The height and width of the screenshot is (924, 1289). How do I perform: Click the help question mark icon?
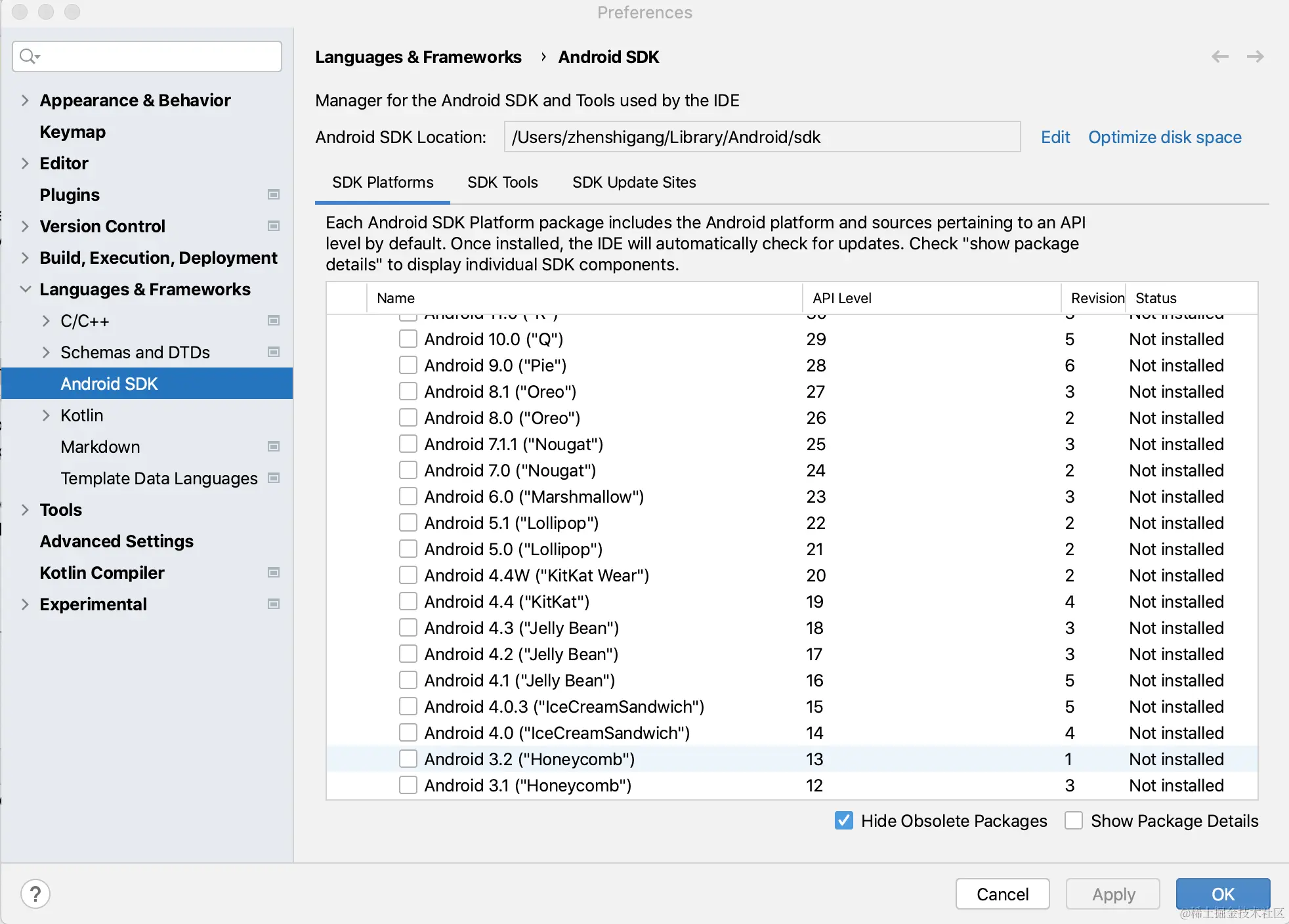tap(35, 894)
